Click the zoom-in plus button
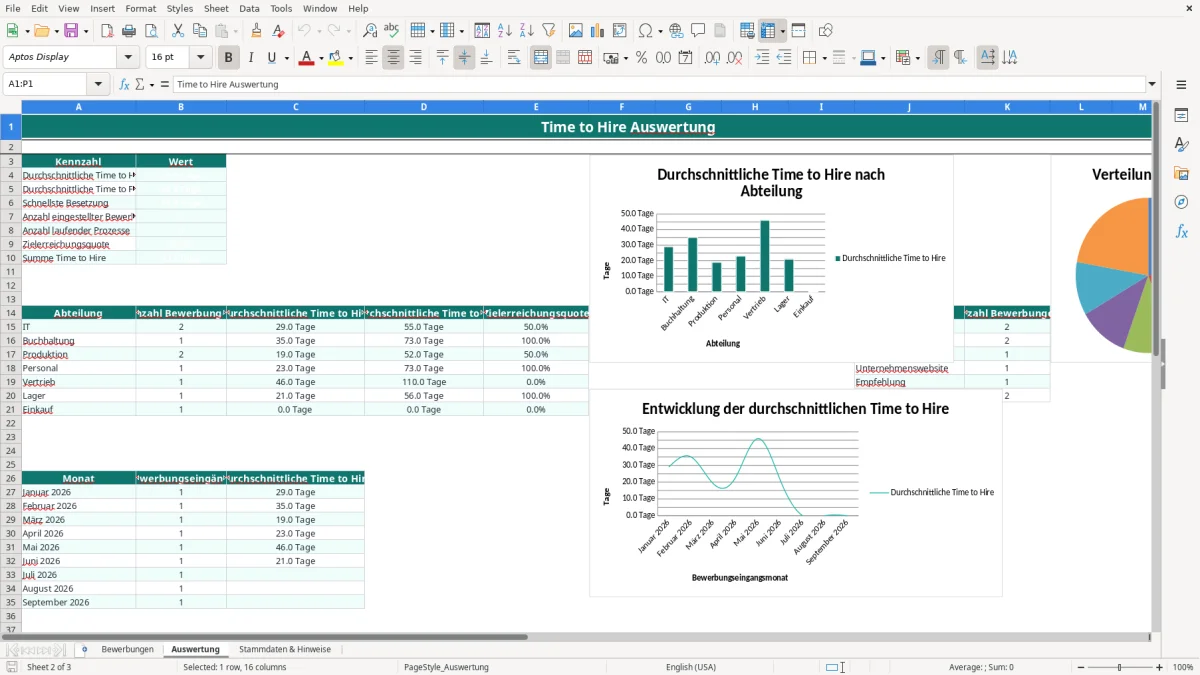This screenshot has width=1200, height=675. [1160, 667]
